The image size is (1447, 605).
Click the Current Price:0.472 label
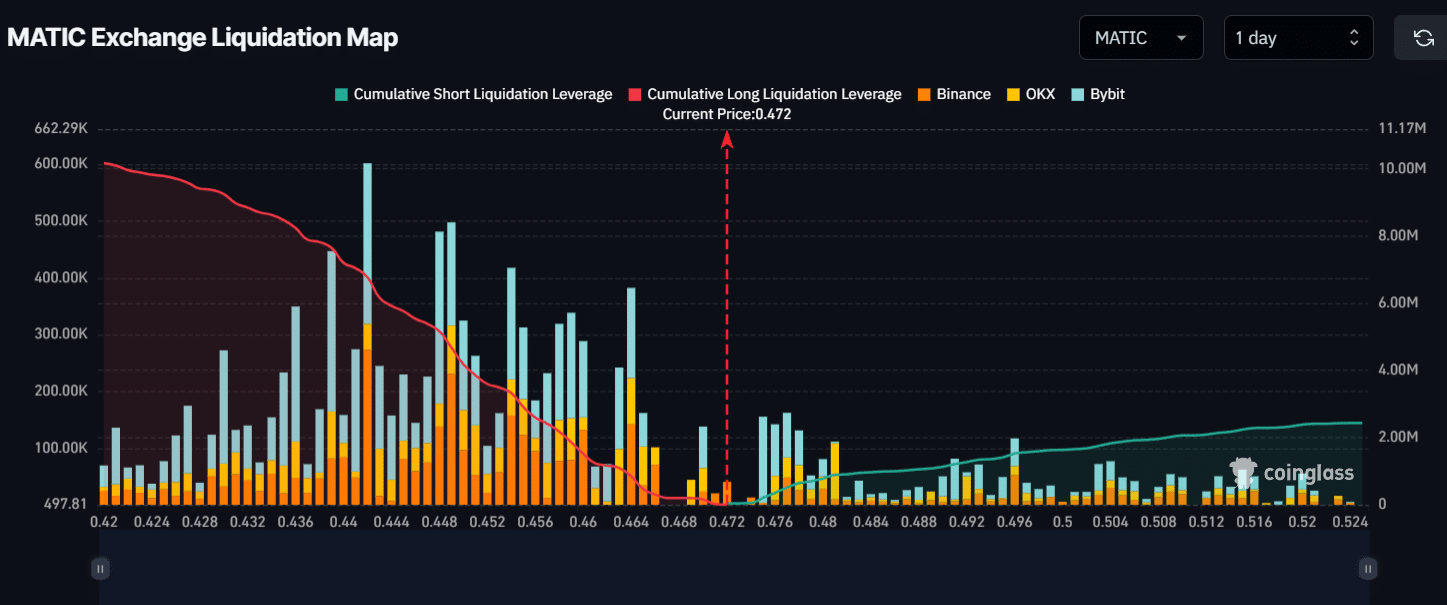(x=727, y=115)
